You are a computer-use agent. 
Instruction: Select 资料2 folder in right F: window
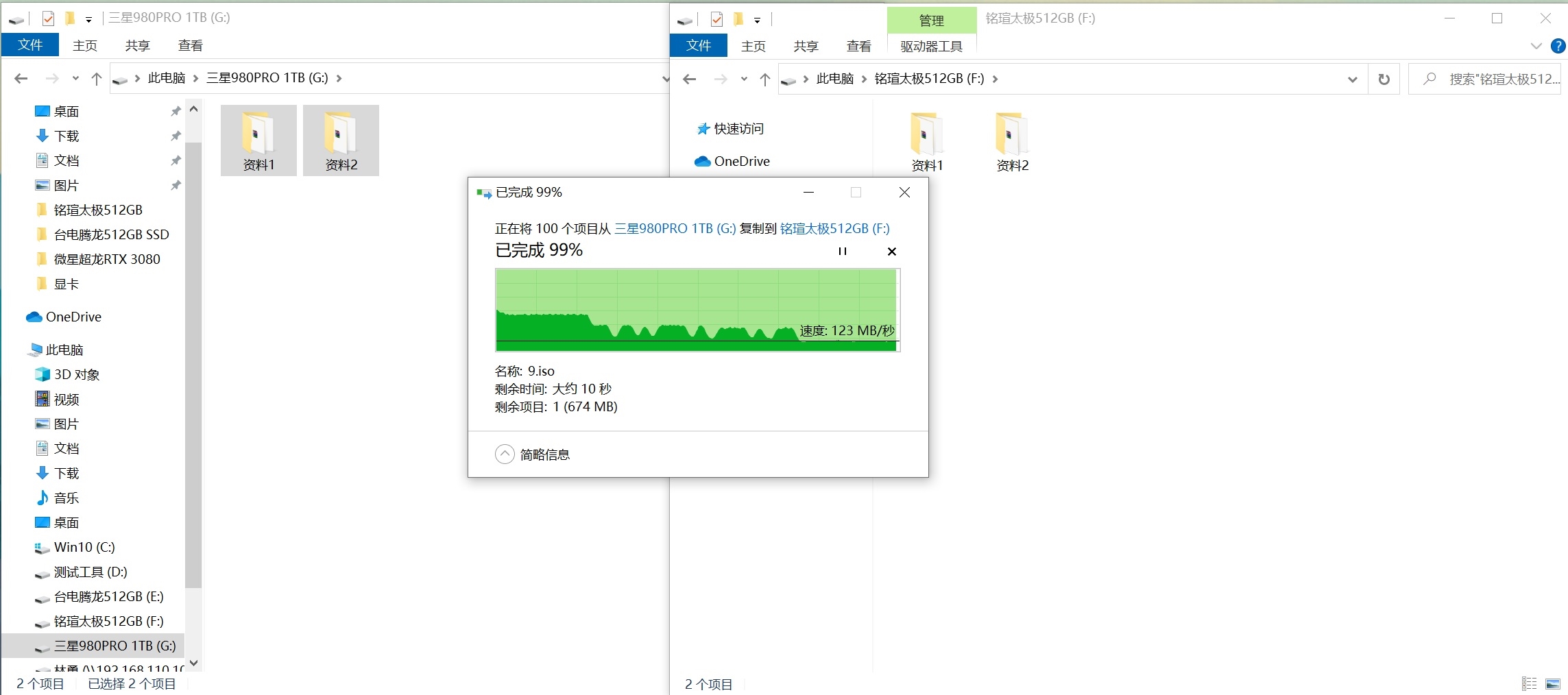tap(1012, 141)
